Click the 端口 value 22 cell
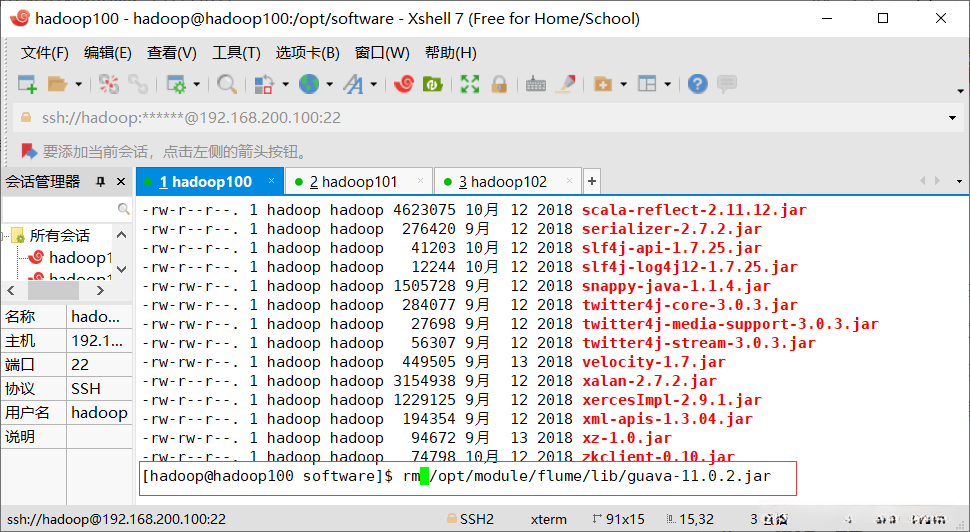970x532 pixels. coord(99,364)
